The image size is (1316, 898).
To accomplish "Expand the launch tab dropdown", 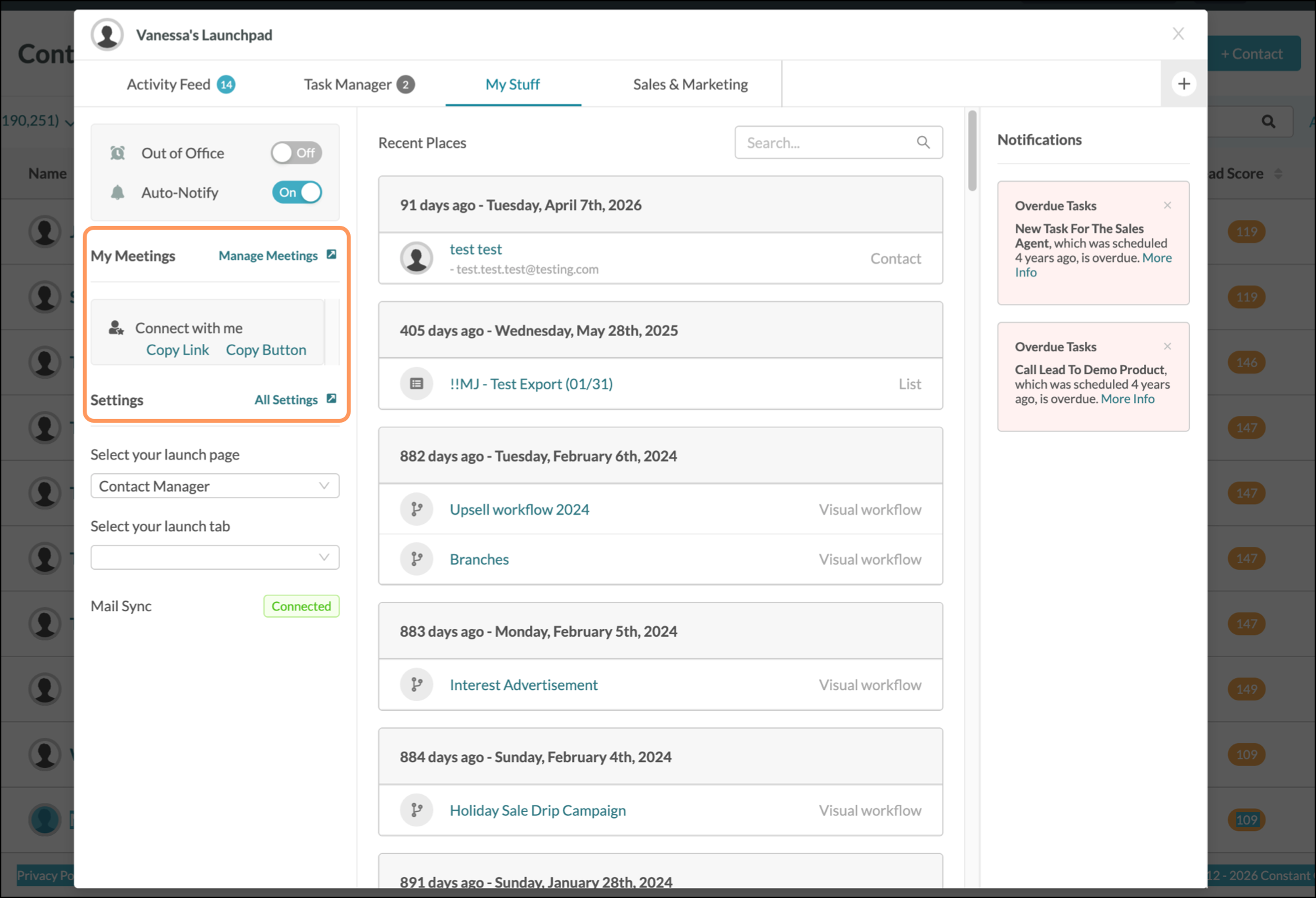I will coord(215,557).
